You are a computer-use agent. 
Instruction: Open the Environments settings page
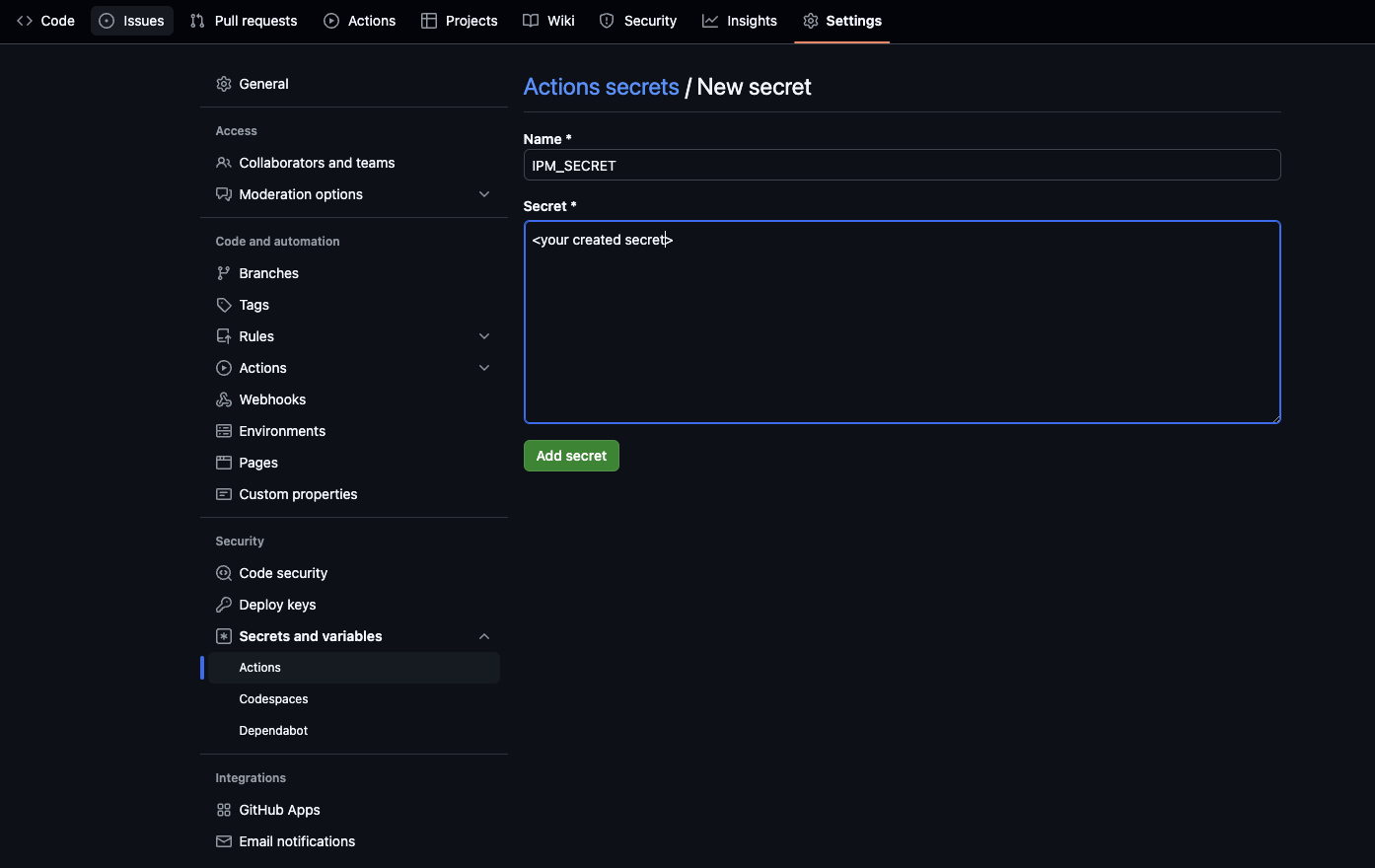[354, 431]
